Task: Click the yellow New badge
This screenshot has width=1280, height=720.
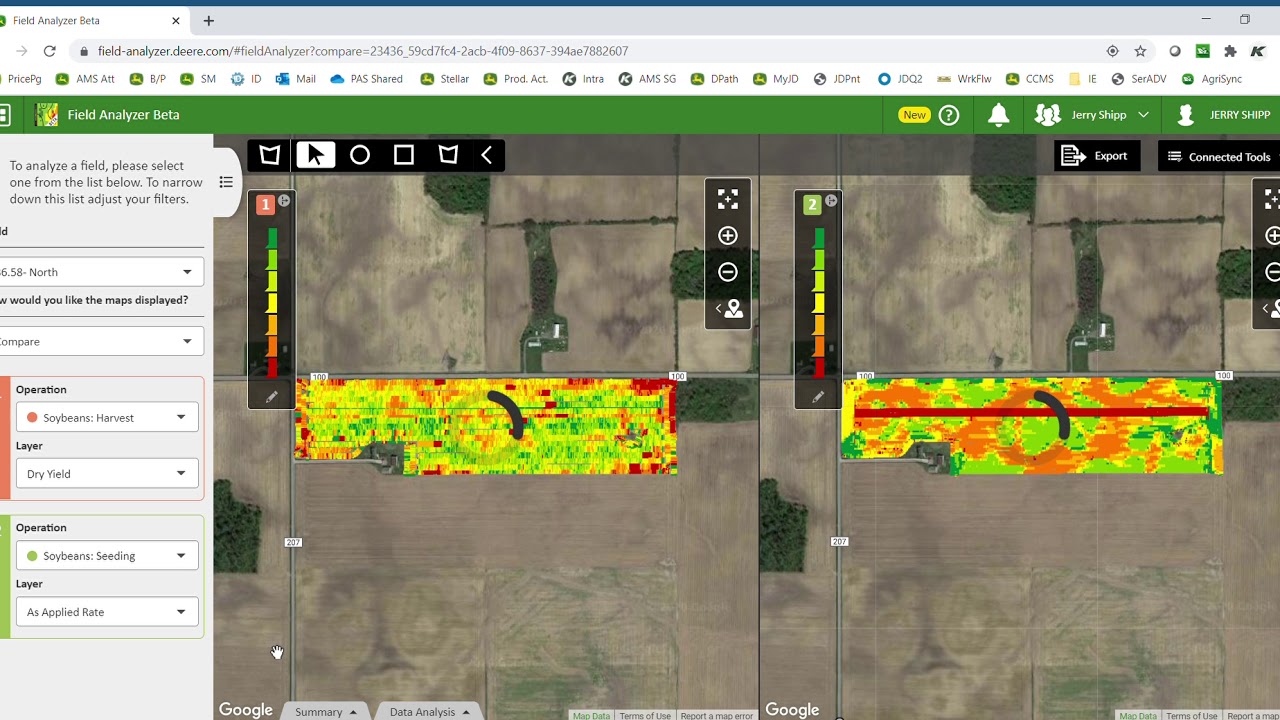Action: tap(914, 115)
